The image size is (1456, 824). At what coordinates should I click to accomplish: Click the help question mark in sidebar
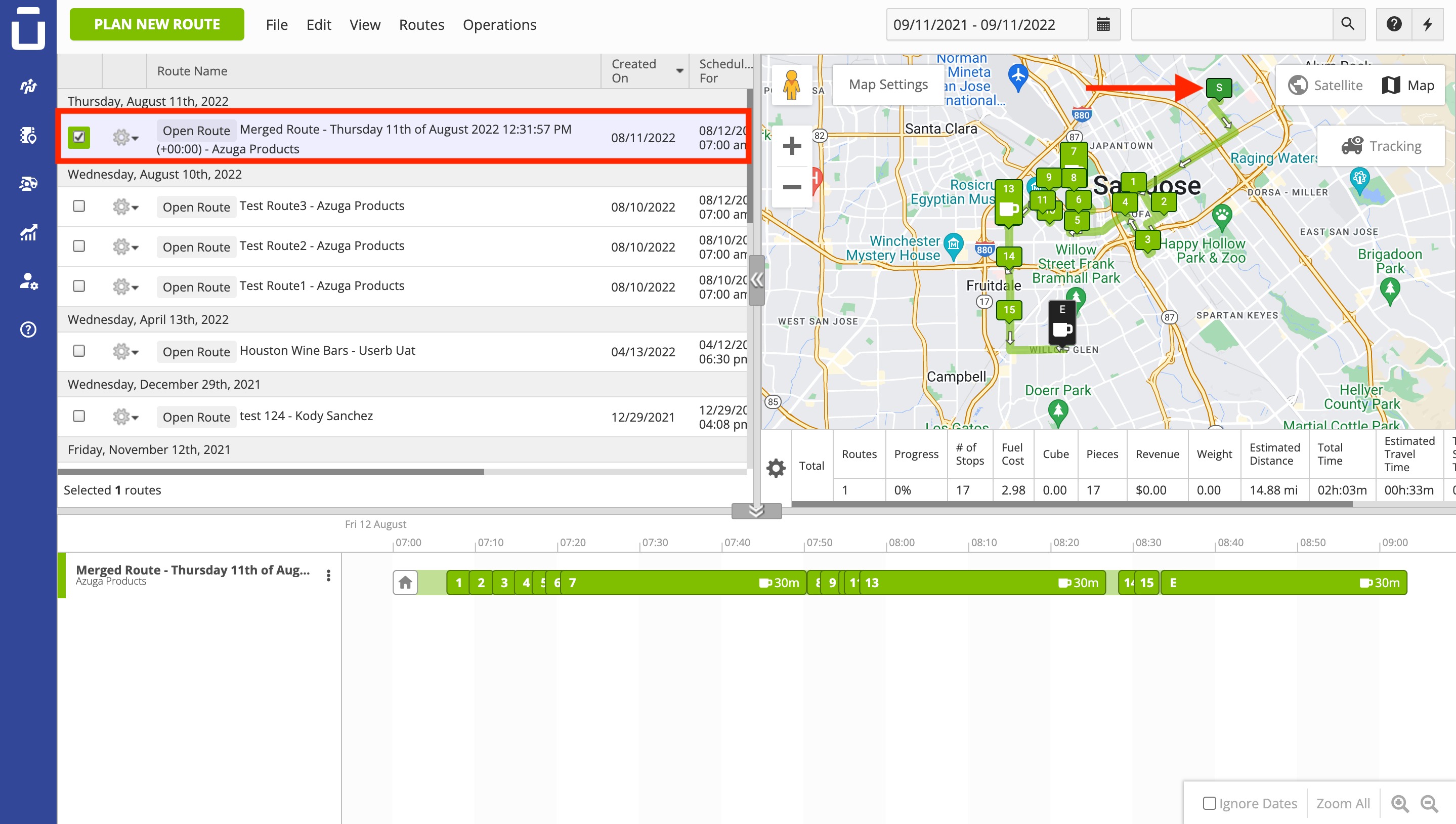(28, 329)
